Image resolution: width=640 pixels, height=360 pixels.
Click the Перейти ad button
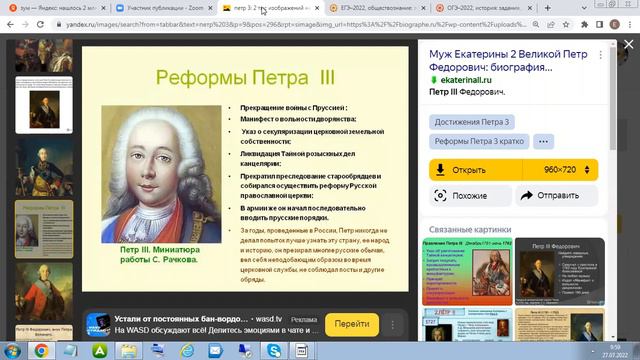click(x=352, y=324)
